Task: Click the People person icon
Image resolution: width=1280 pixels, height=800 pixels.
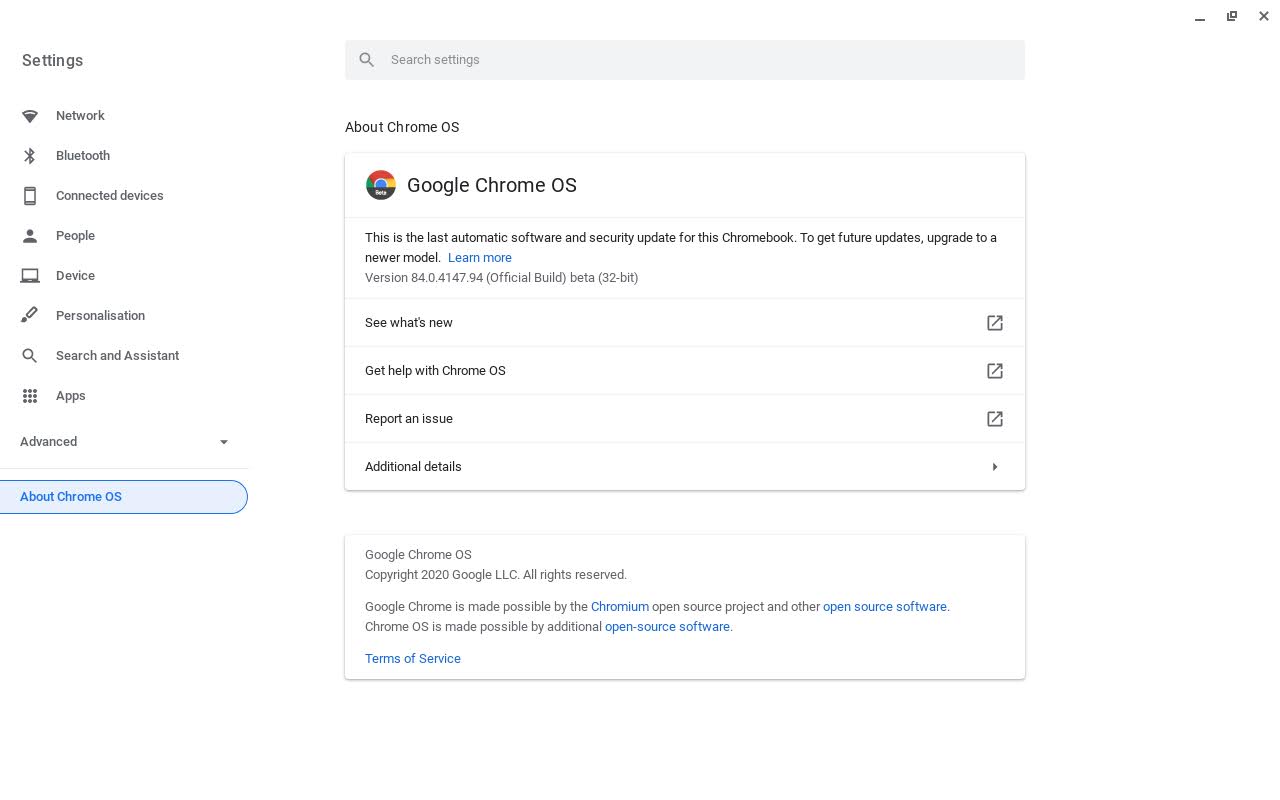Action: coord(30,236)
